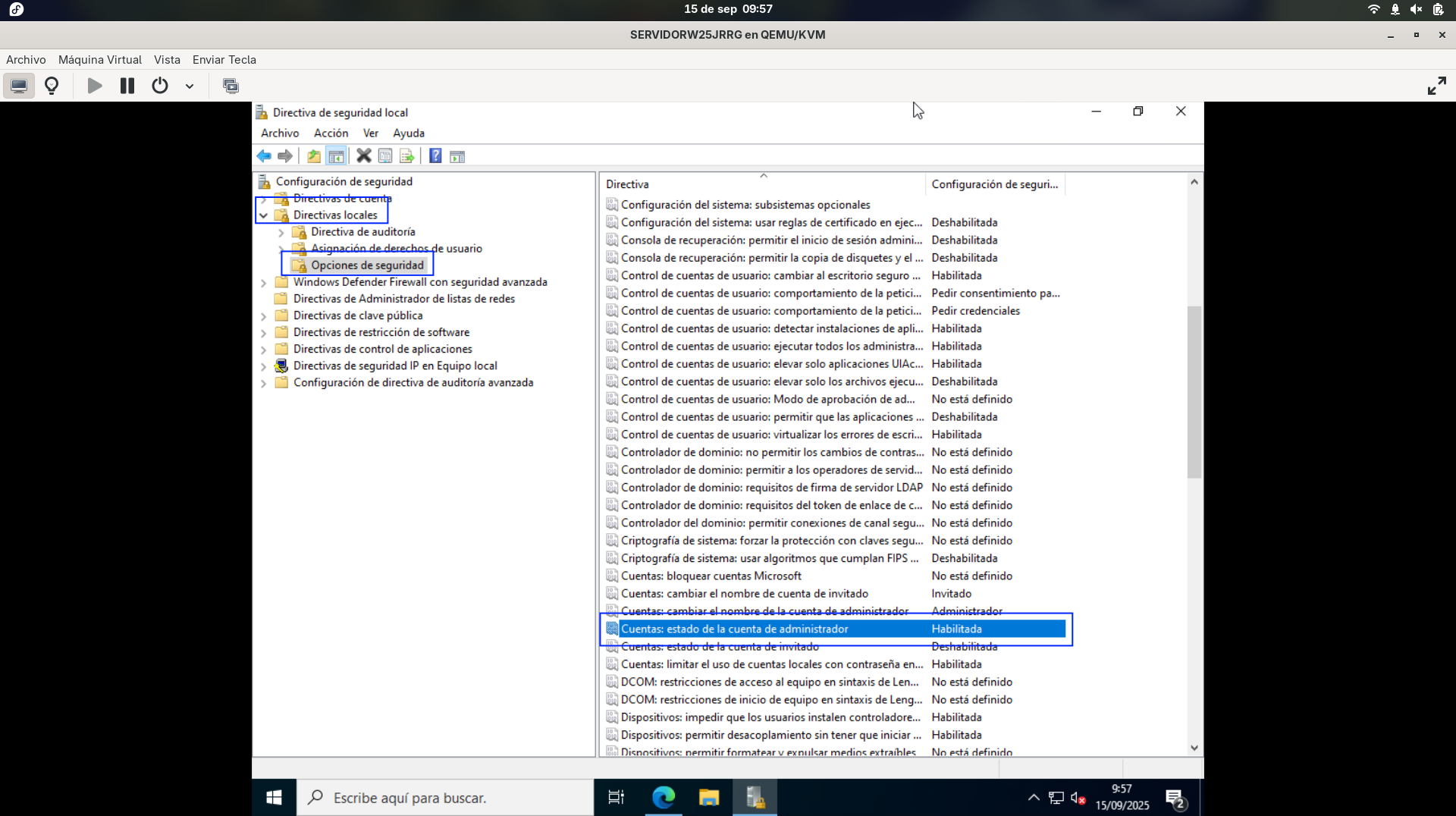This screenshot has width=1456, height=816.
Task: Open the Enviar Tecla menu
Action: [x=224, y=59]
